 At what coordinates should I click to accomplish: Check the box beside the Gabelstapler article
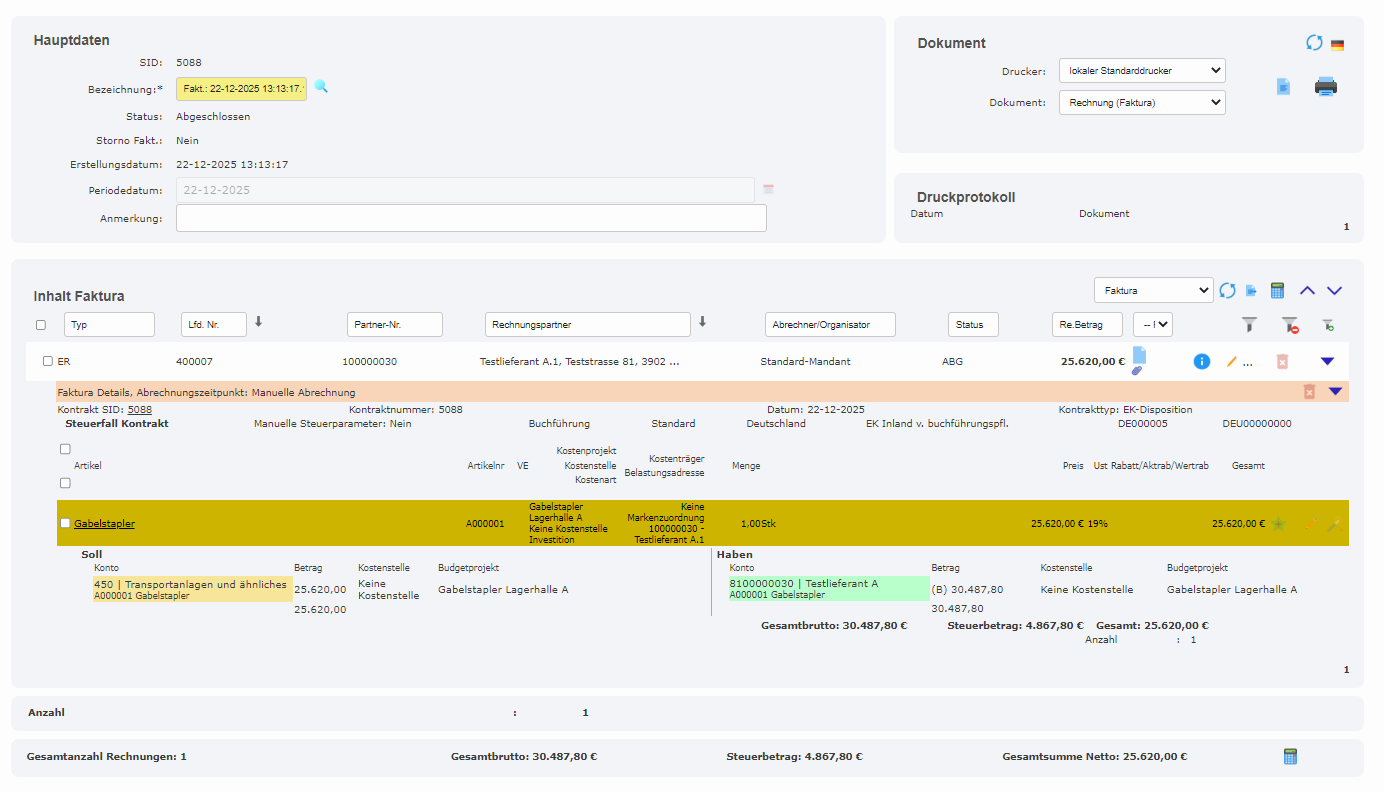65,523
